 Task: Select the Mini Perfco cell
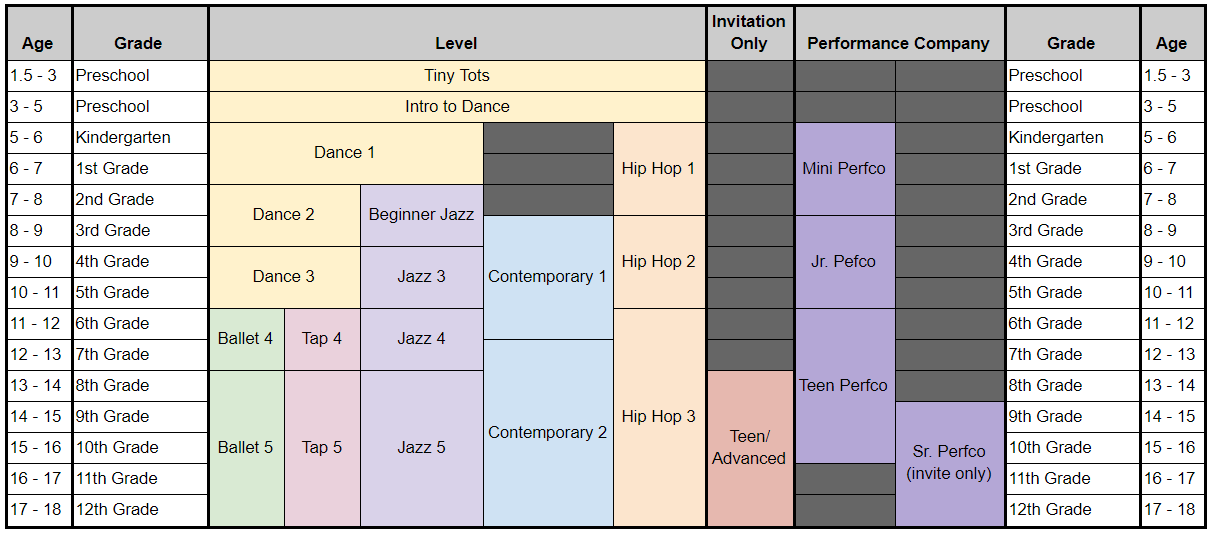(x=844, y=169)
